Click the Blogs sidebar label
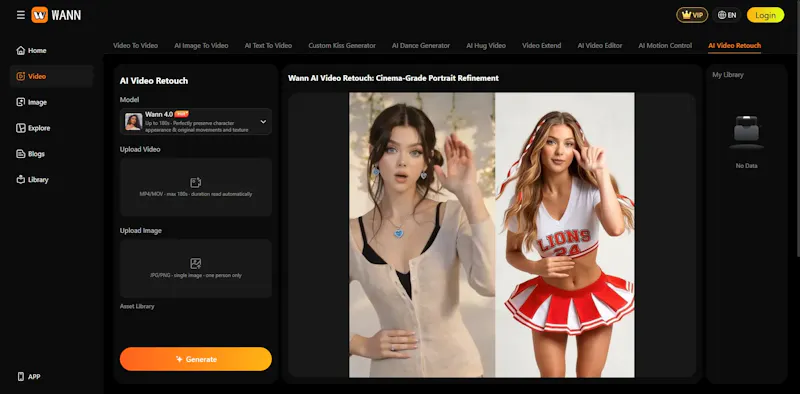This screenshot has height=394, width=800. pyautogui.click(x=36, y=154)
